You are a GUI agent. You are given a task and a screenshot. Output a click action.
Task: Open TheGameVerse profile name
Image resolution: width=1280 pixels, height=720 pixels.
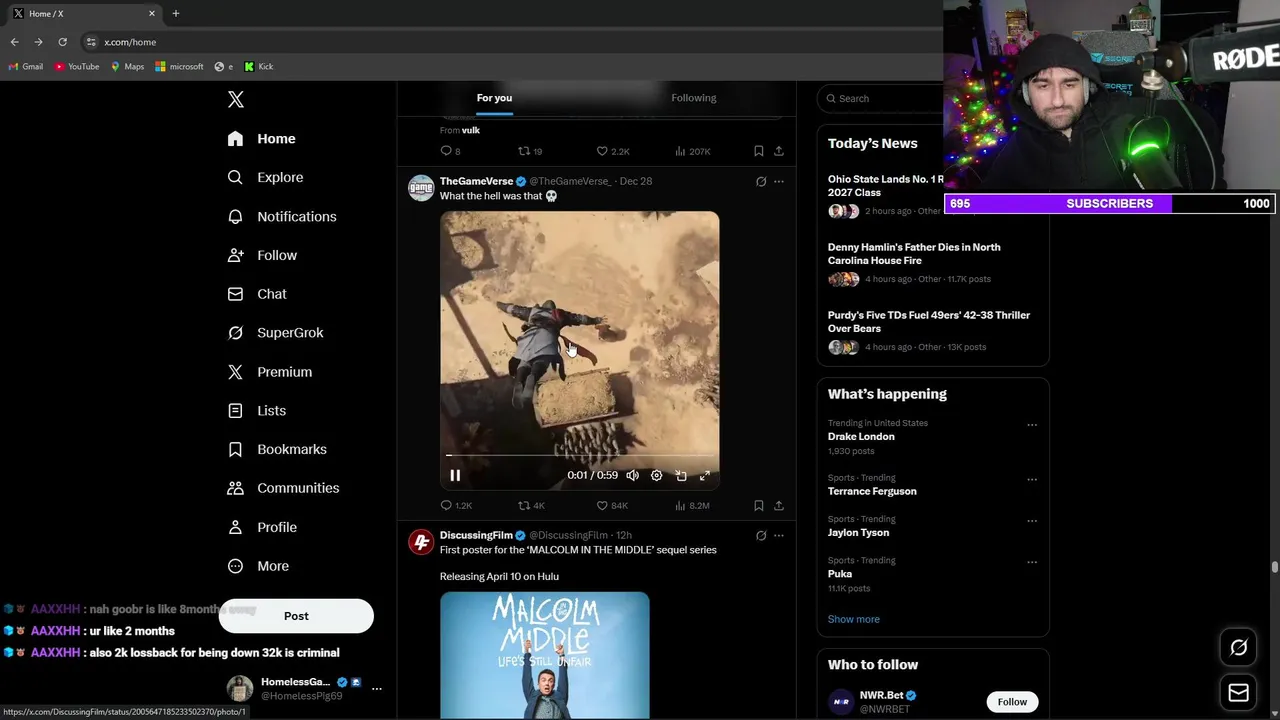point(476,181)
